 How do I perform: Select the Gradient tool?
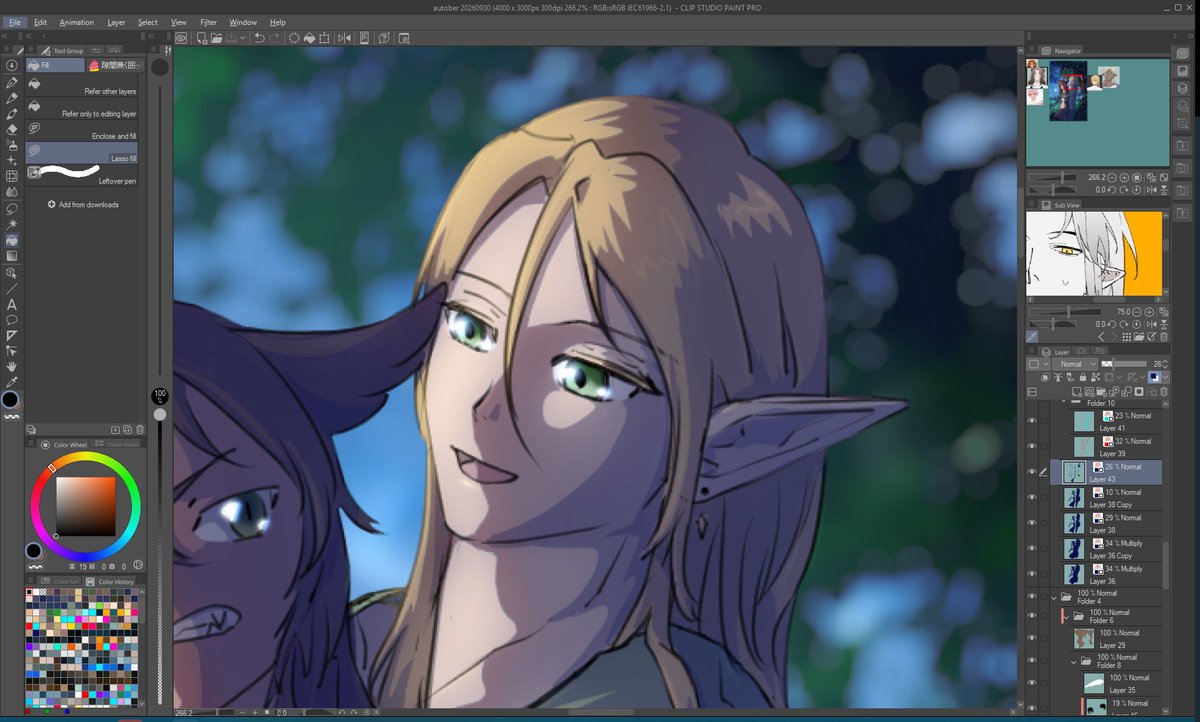point(12,256)
